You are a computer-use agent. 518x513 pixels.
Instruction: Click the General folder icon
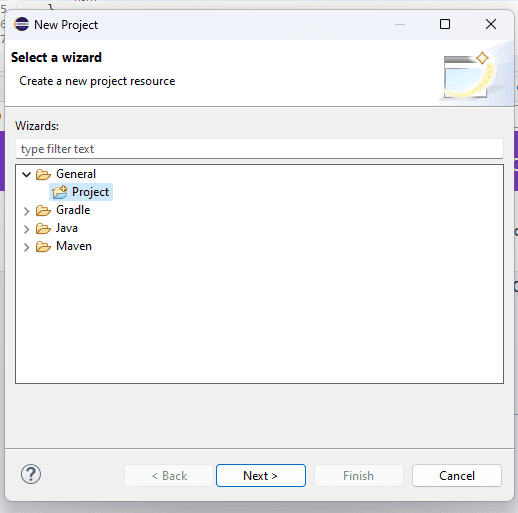43,174
